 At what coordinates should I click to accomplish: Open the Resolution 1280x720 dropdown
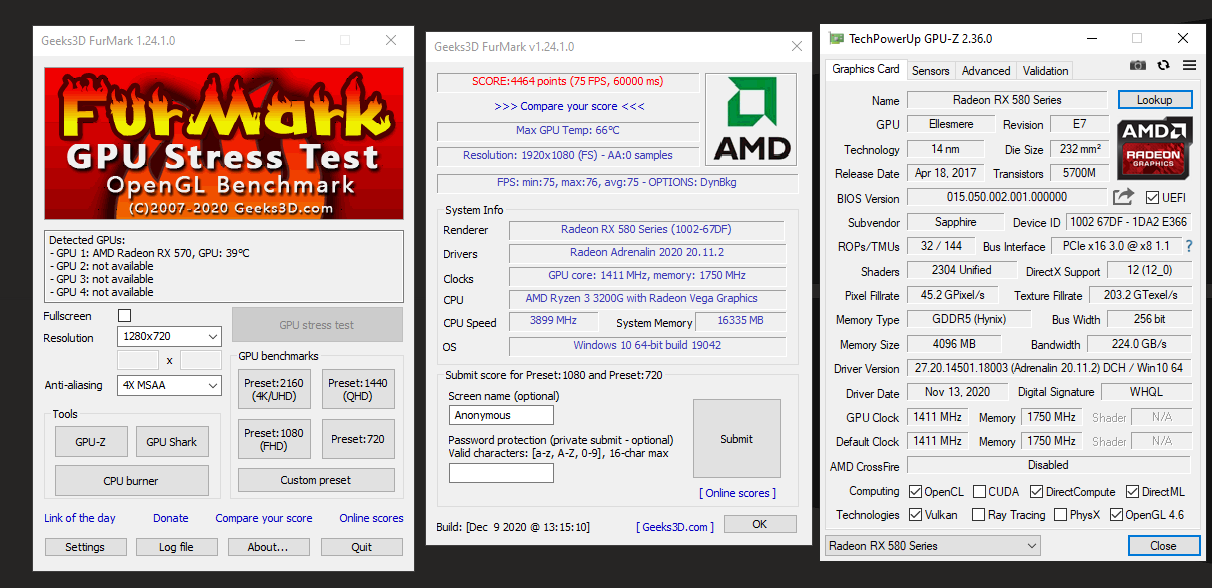click(x=169, y=337)
